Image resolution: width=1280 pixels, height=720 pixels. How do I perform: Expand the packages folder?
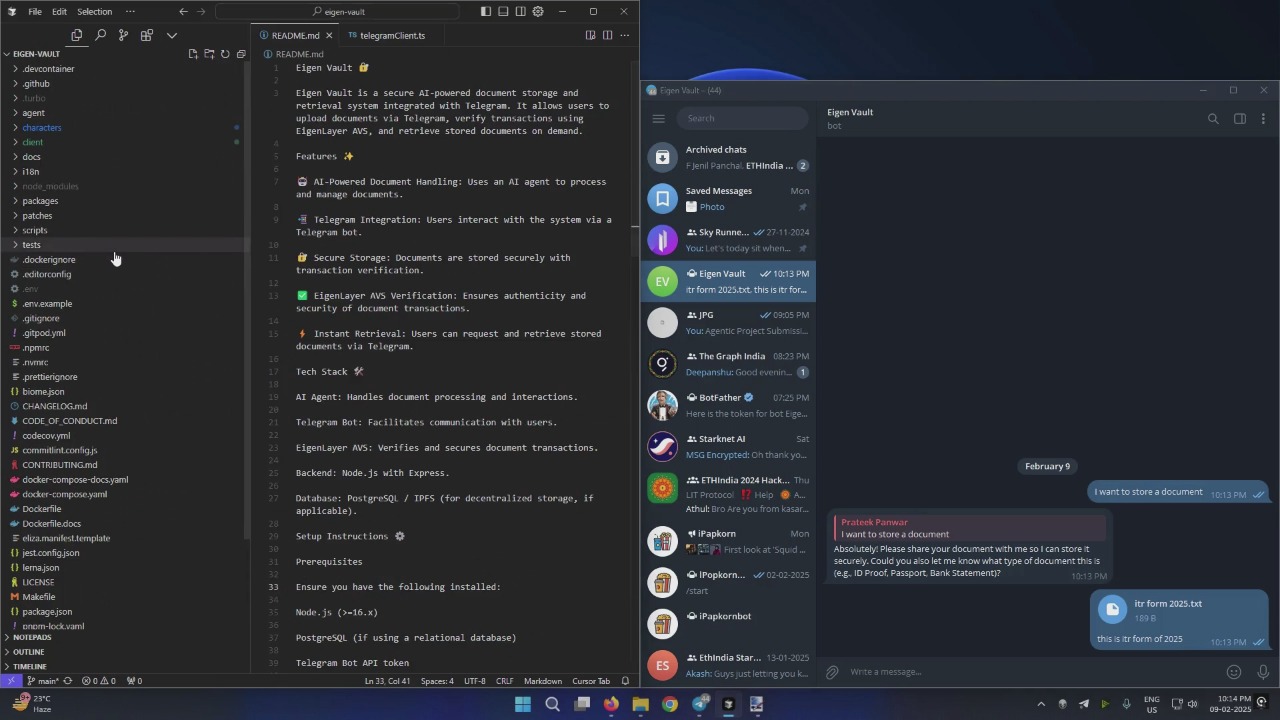click(40, 201)
